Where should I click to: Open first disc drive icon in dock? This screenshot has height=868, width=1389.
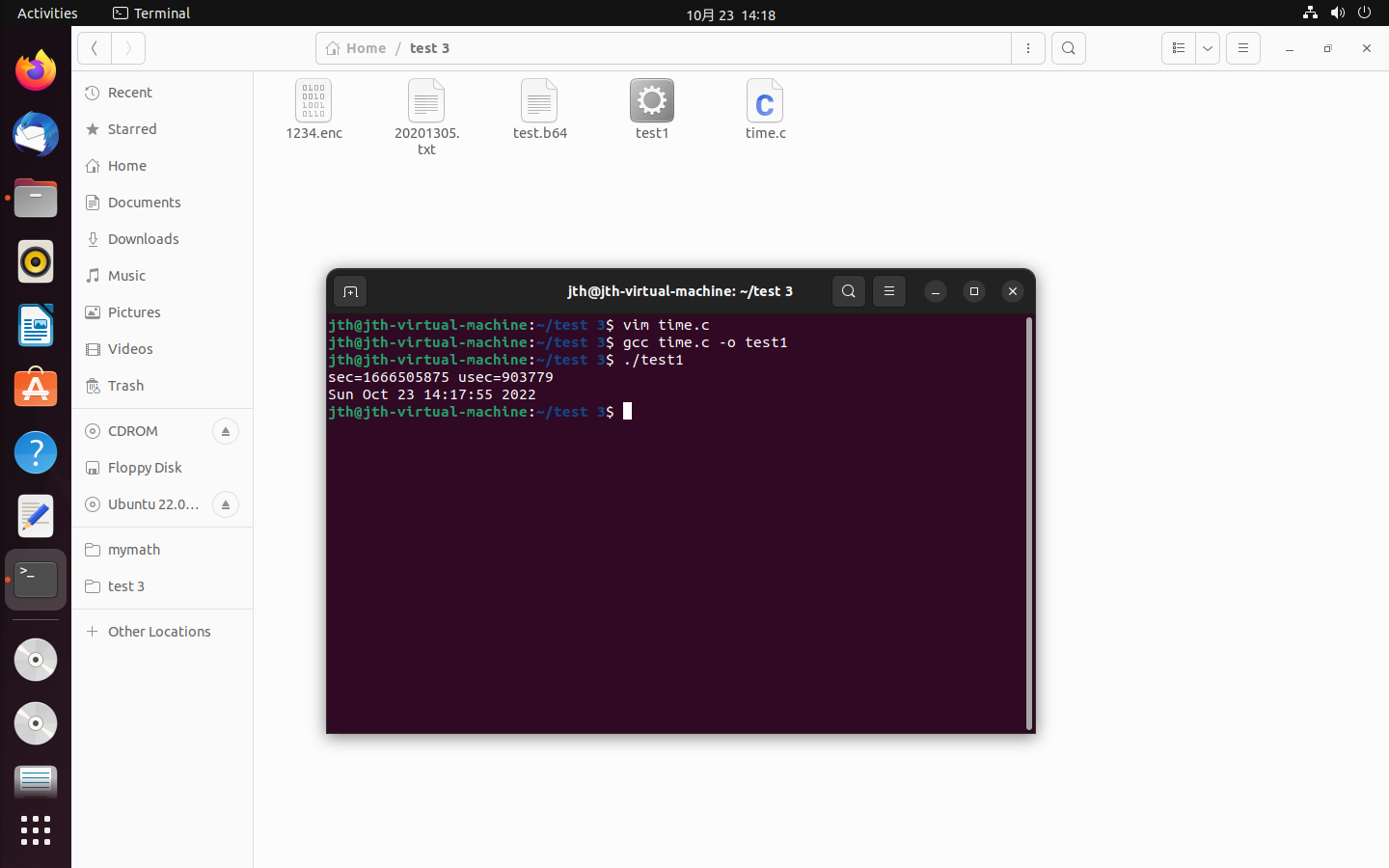[x=36, y=660]
